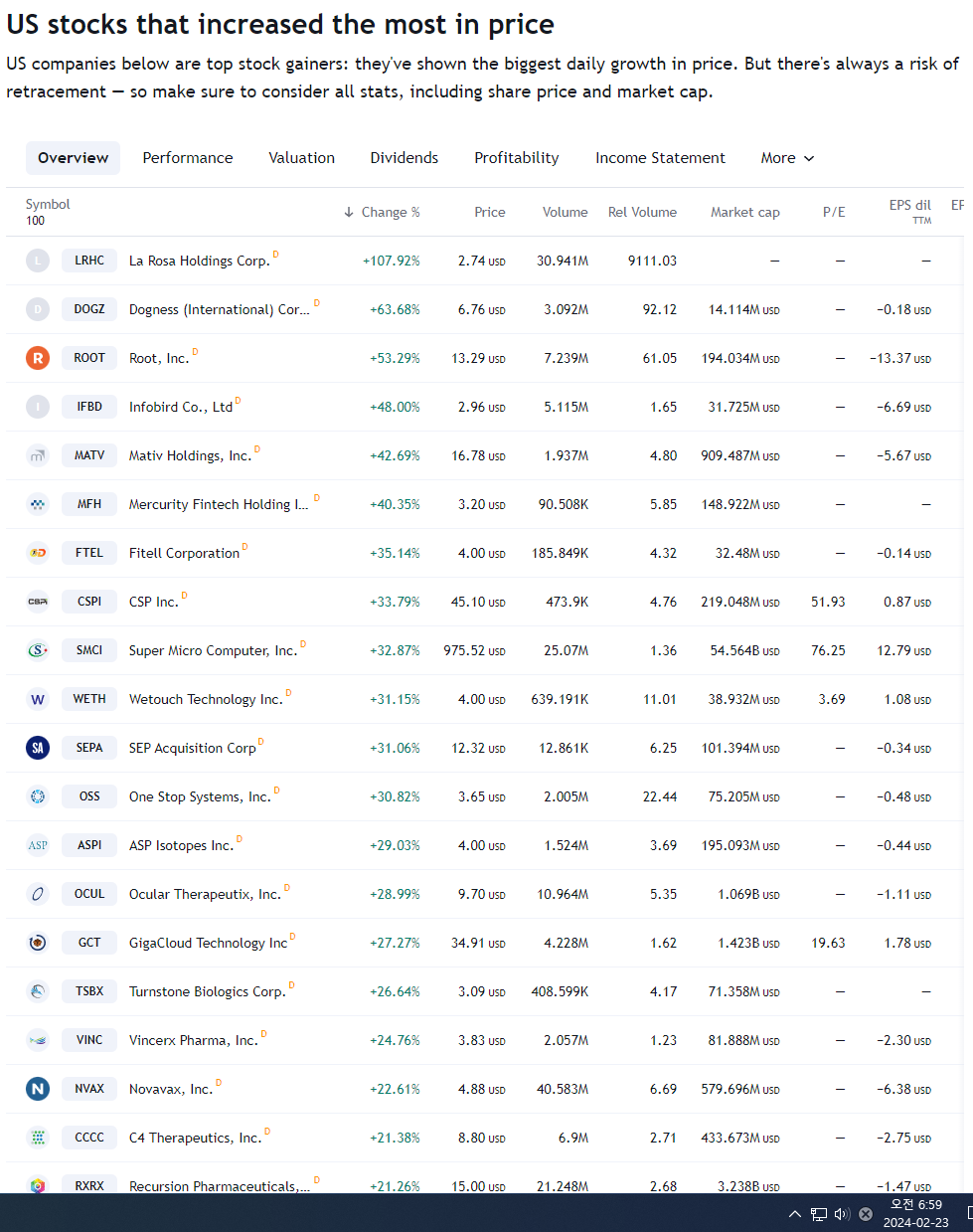Click the 54.564B USD market cap cell
The height and width of the screenshot is (1232, 973).
(x=744, y=650)
